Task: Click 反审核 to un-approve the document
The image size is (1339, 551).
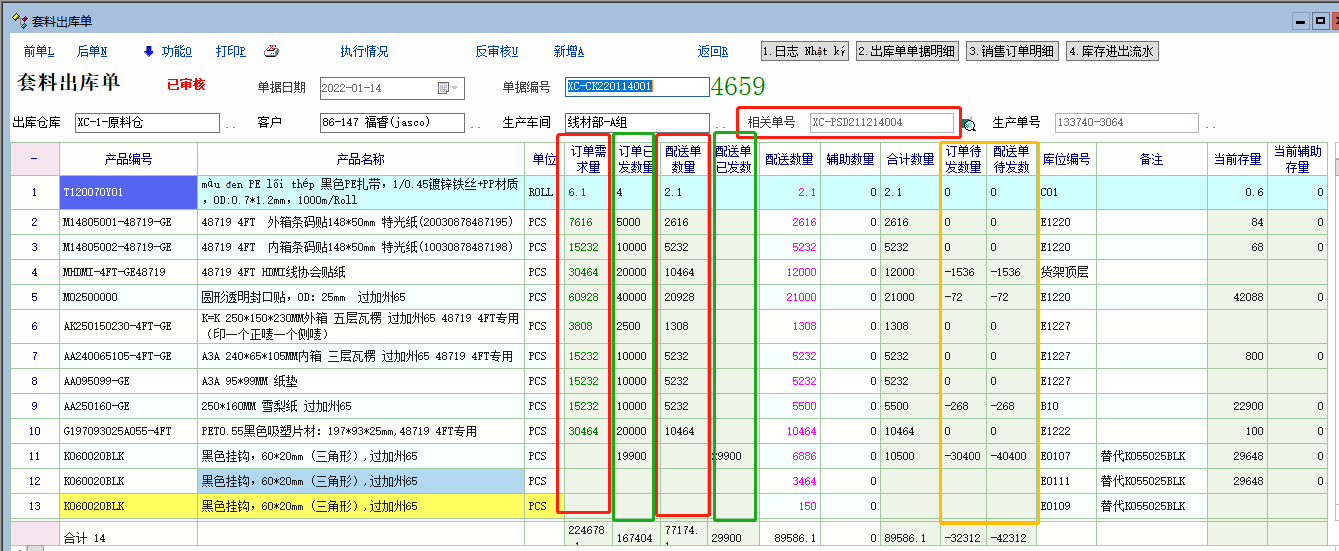Action: pos(497,52)
